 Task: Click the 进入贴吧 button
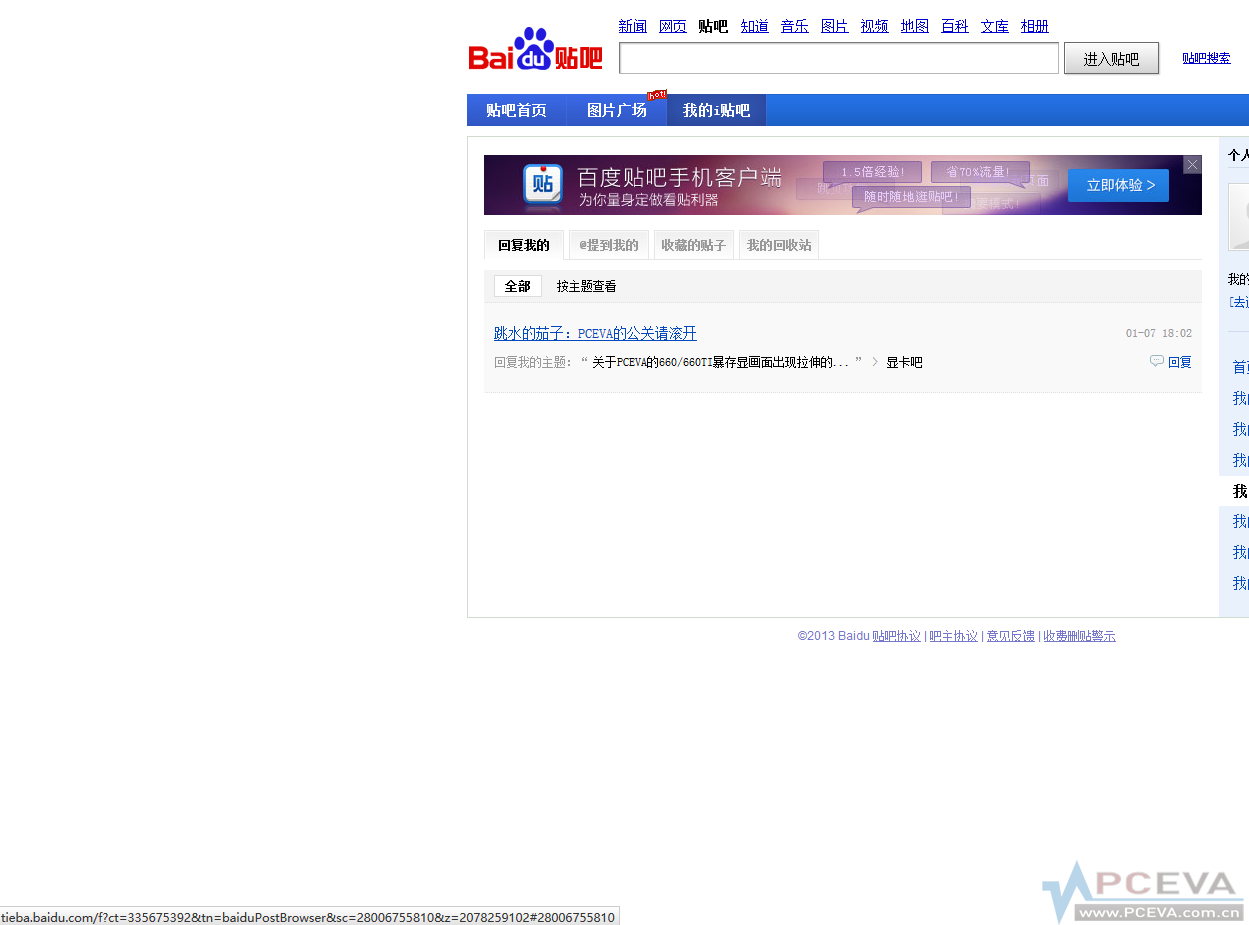1111,58
